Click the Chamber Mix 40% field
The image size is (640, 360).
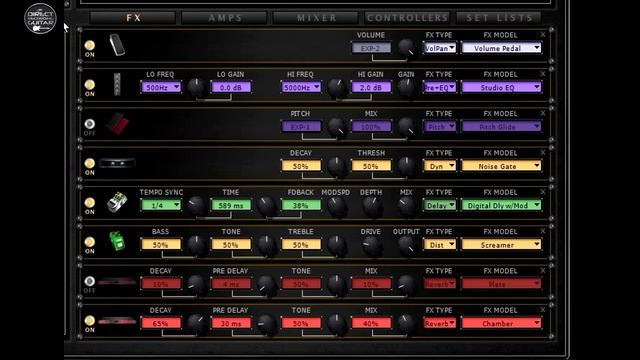371,323
